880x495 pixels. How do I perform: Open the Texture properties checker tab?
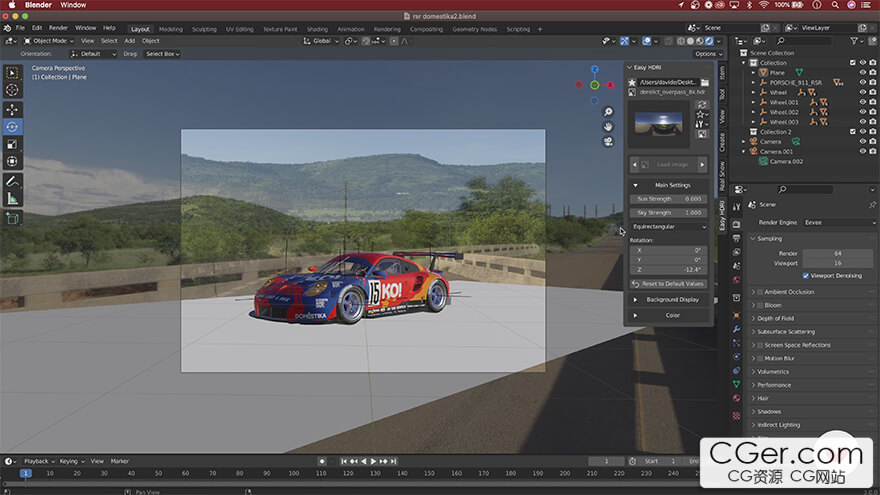click(x=736, y=416)
